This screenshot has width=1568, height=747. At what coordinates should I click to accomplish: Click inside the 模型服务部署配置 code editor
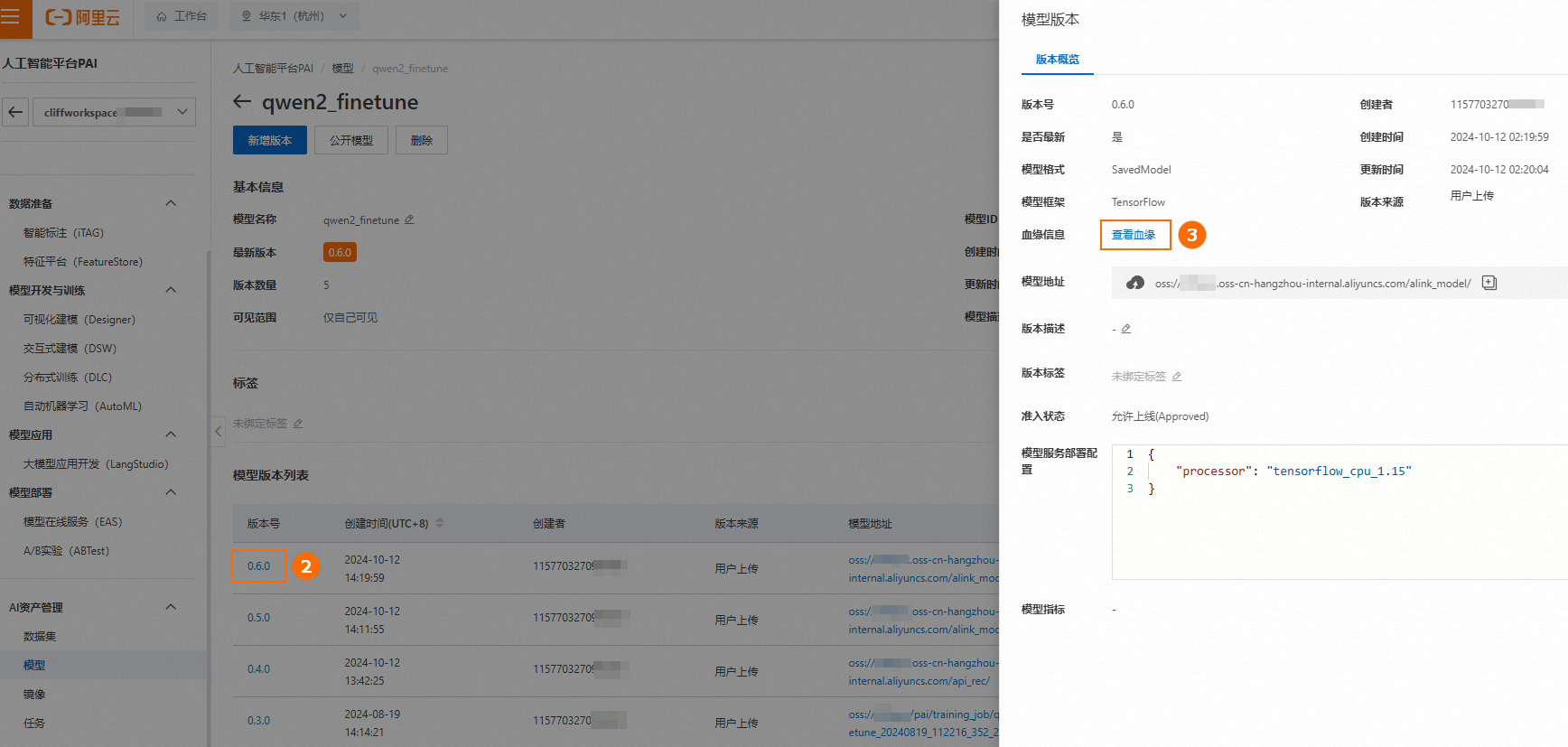[x=1339, y=511]
